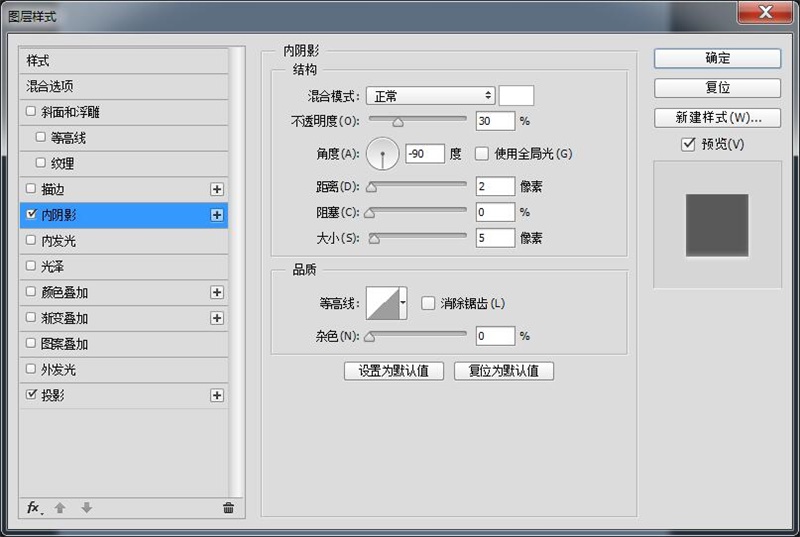This screenshot has width=800, height=537.
Task: Click the 杂色 value field
Action: tap(495, 336)
